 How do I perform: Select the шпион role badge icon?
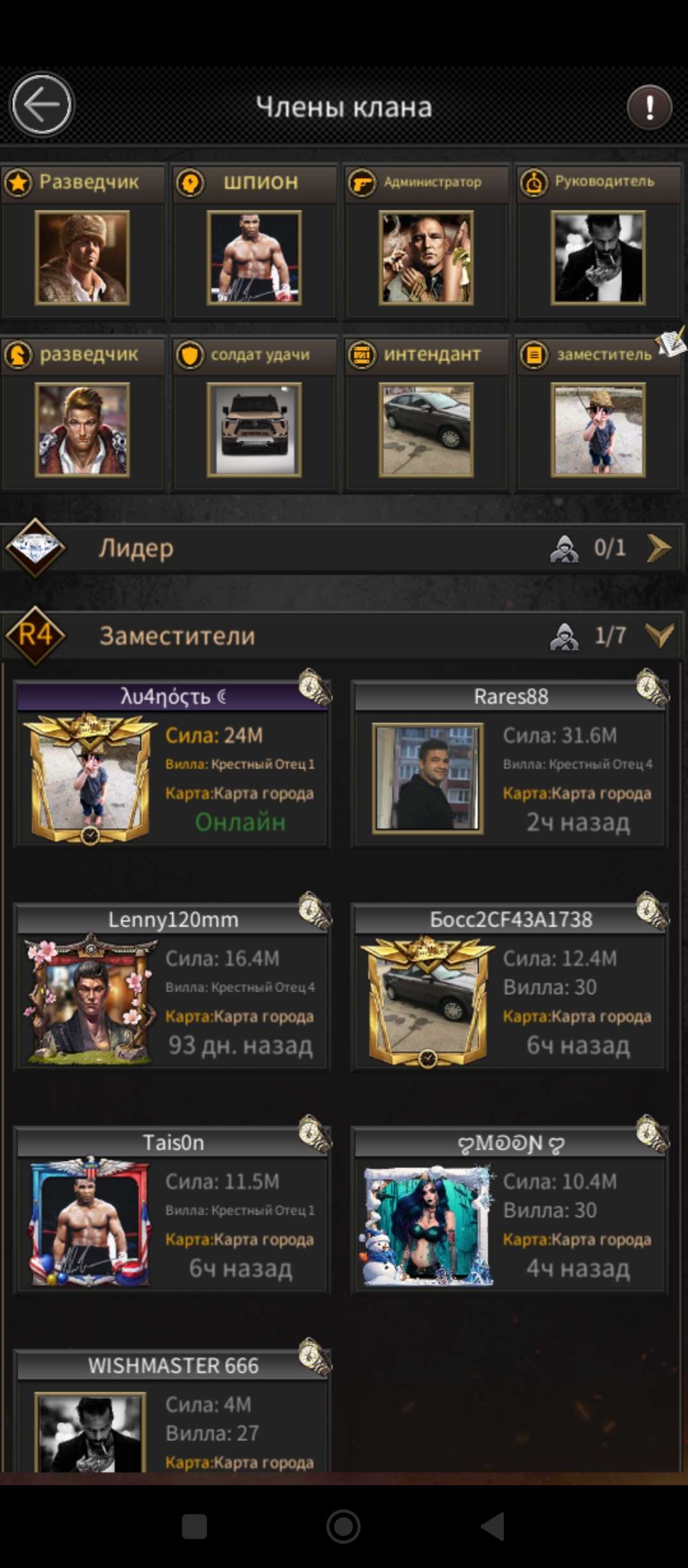tap(190, 183)
